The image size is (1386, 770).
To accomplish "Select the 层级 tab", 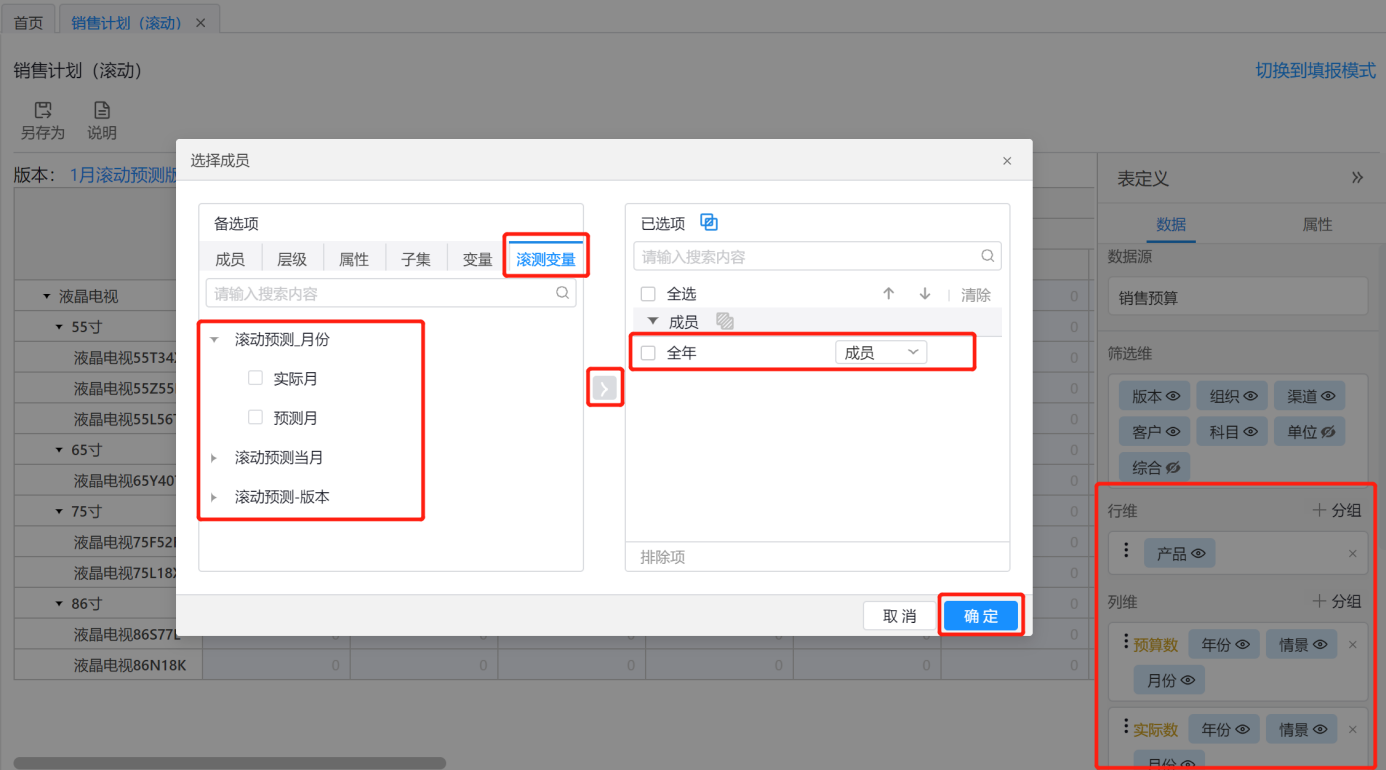I will click(292, 259).
